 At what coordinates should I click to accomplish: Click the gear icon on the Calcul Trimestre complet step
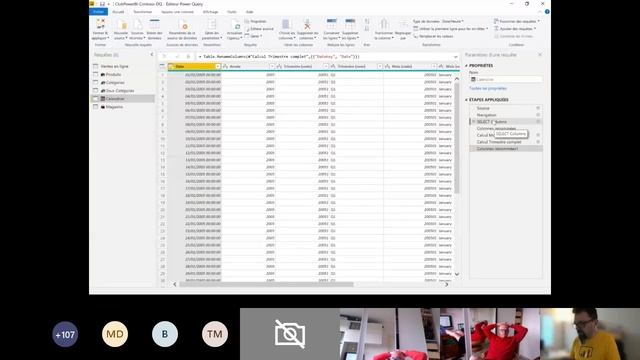click(538, 142)
